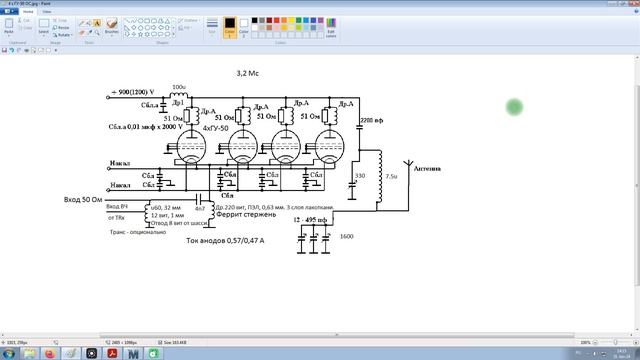
Task: Open Edit colors palette
Action: (x=331, y=28)
